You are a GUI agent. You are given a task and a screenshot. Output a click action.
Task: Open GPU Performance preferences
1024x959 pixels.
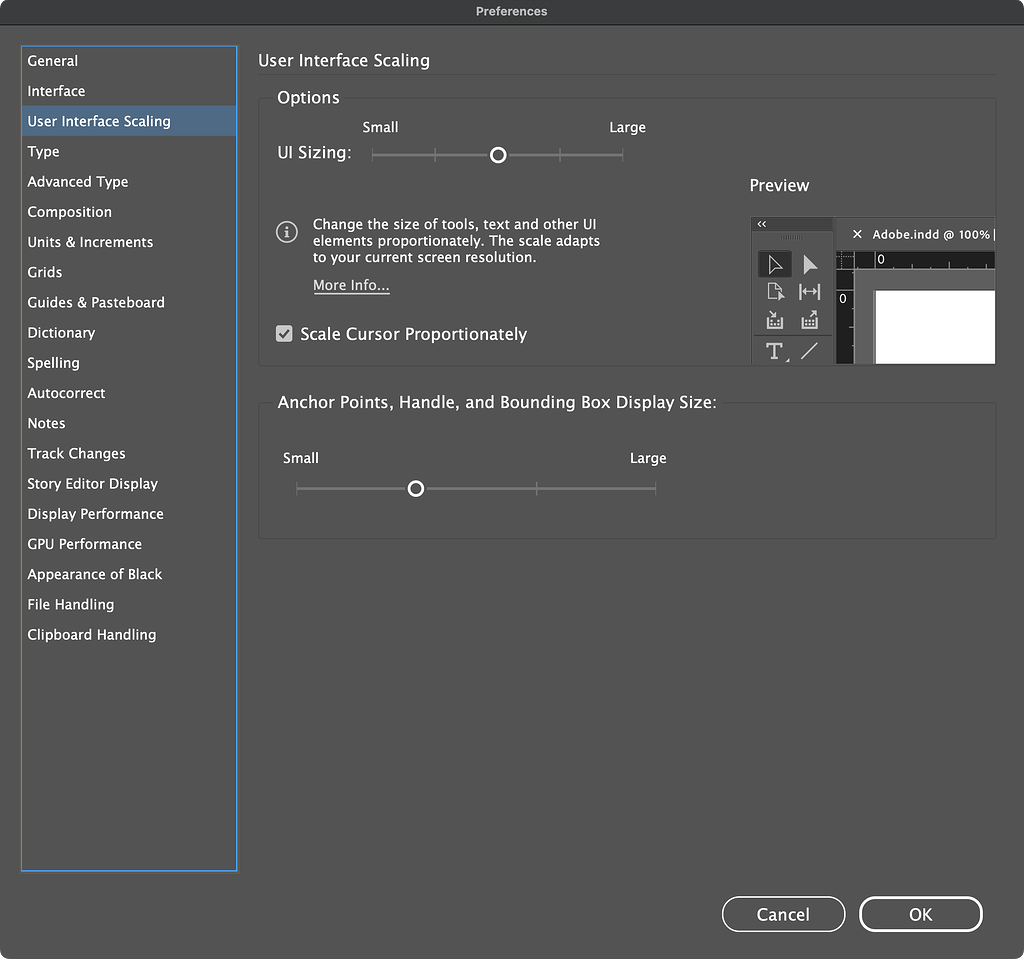(x=129, y=544)
